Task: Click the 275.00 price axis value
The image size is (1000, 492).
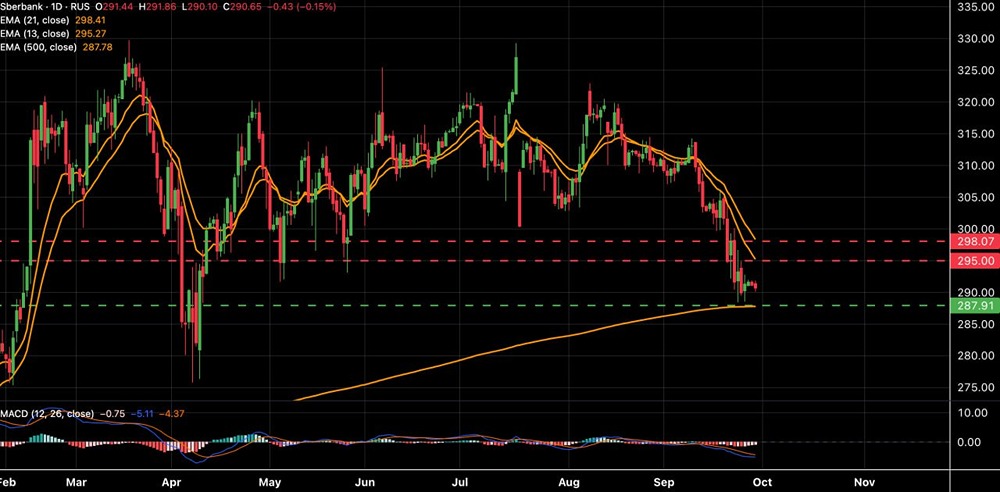Action: (x=976, y=387)
